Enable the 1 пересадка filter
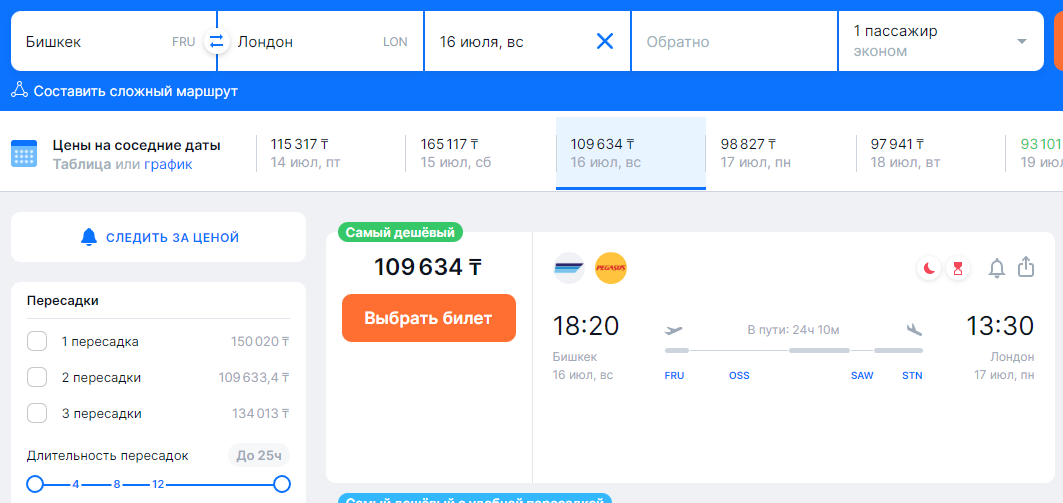Screen dimensions: 1063x503 (37, 342)
